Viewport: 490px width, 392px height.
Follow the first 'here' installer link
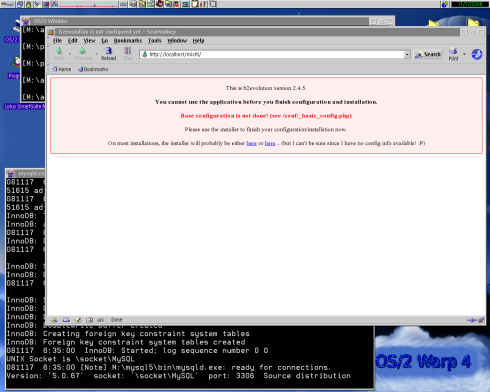pyautogui.click(x=251, y=143)
